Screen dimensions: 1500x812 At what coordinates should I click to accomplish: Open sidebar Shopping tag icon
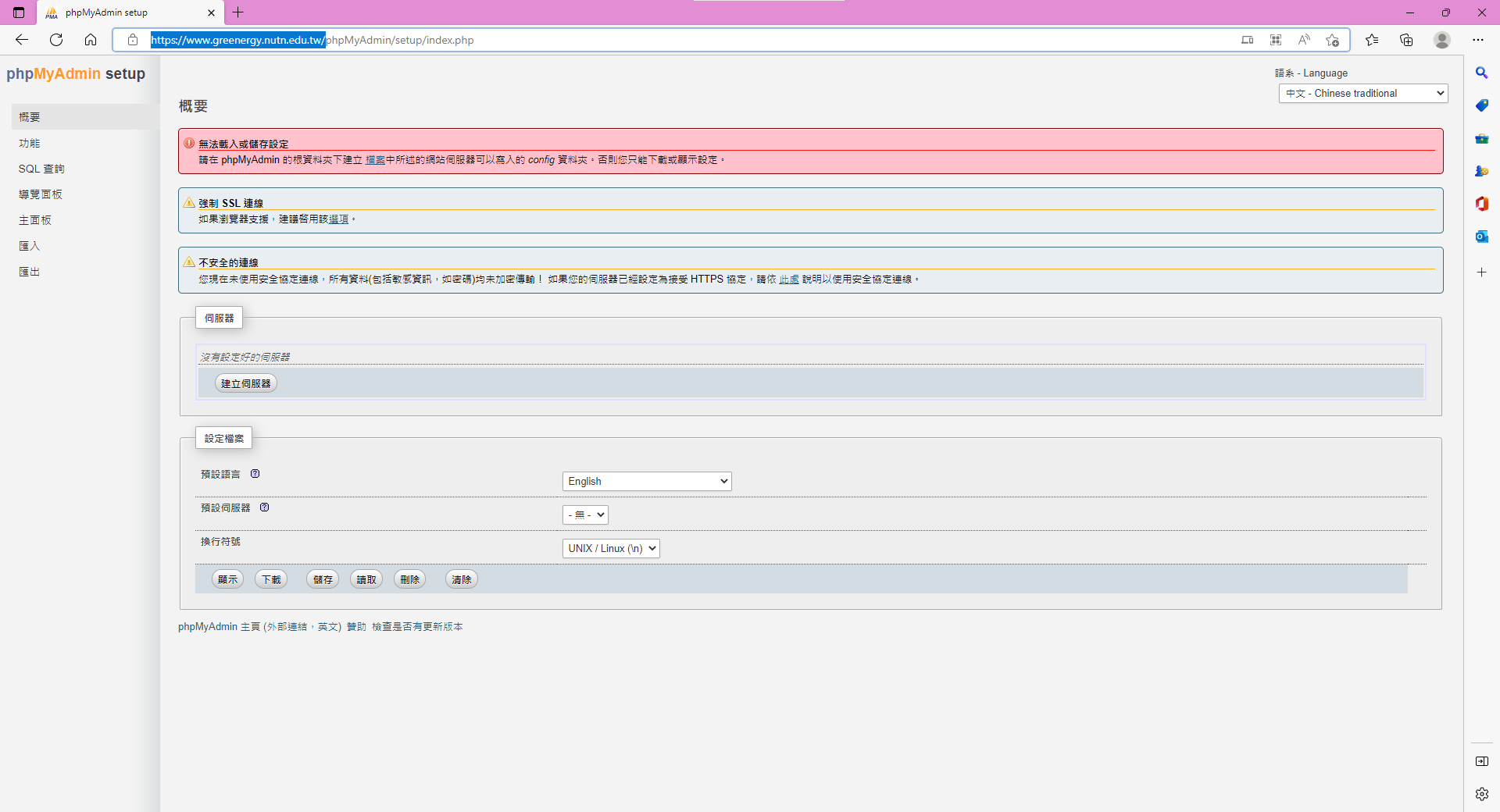1482,105
